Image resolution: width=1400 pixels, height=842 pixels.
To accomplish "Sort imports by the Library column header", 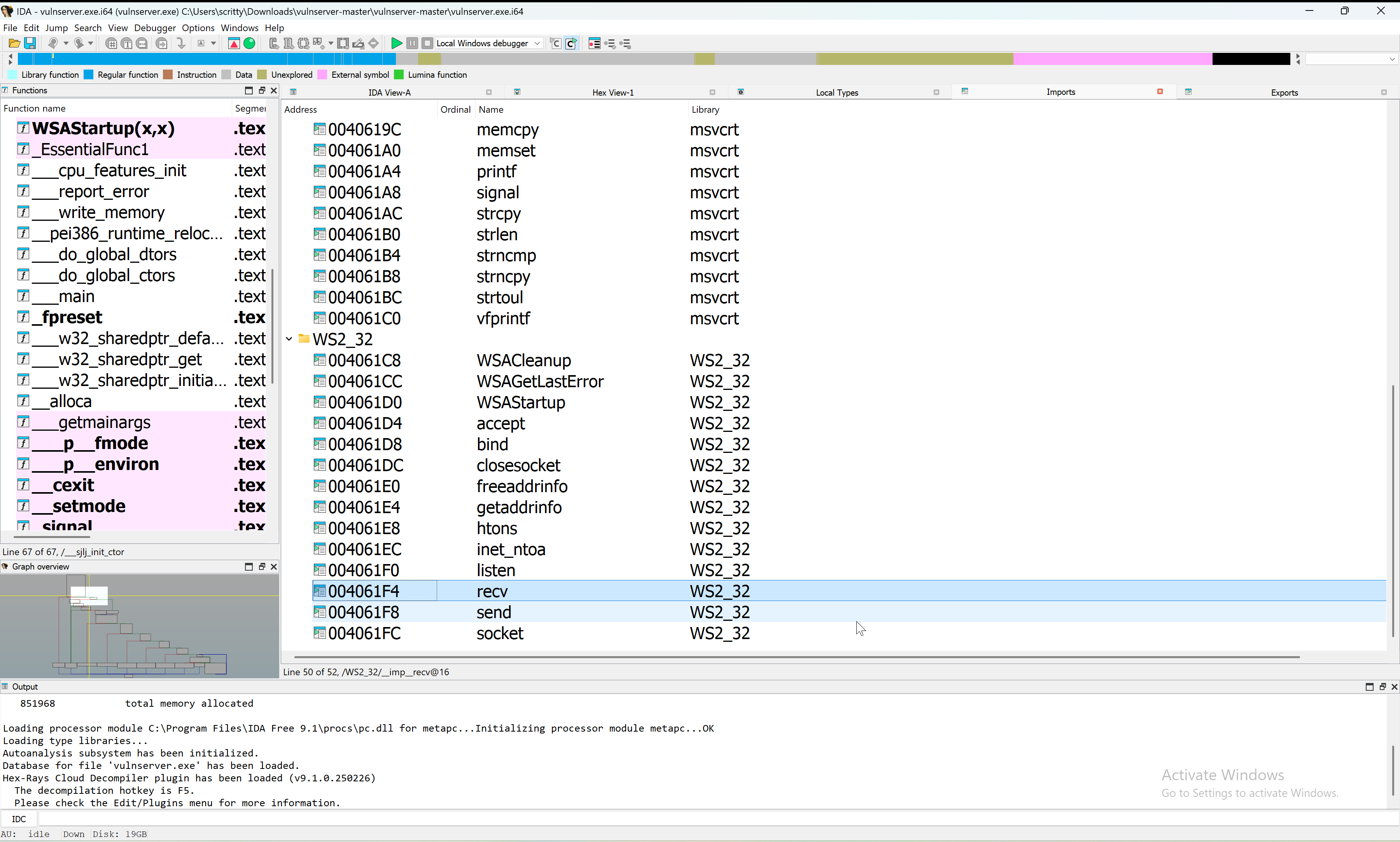I will point(705,110).
